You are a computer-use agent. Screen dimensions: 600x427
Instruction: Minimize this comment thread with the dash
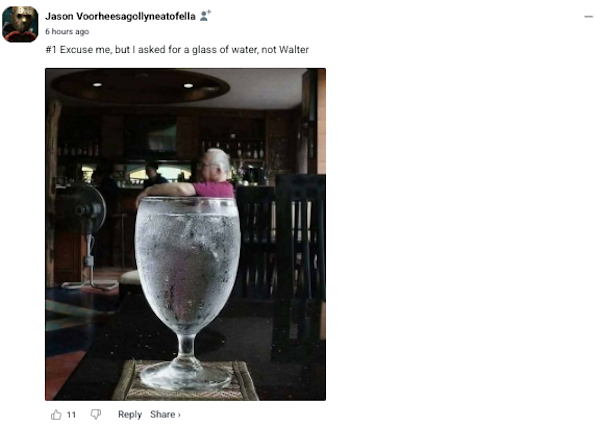click(589, 16)
